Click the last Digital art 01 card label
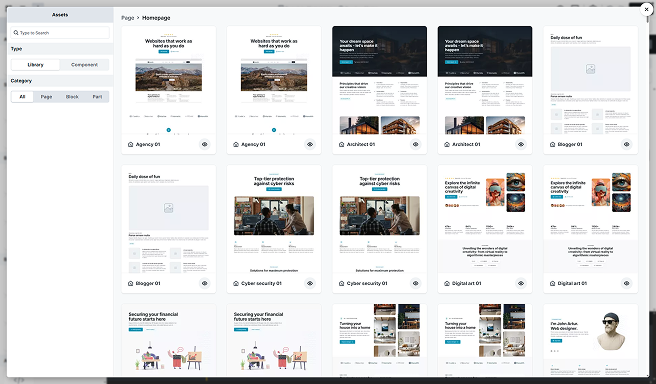The image size is (656, 384). (x=572, y=283)
